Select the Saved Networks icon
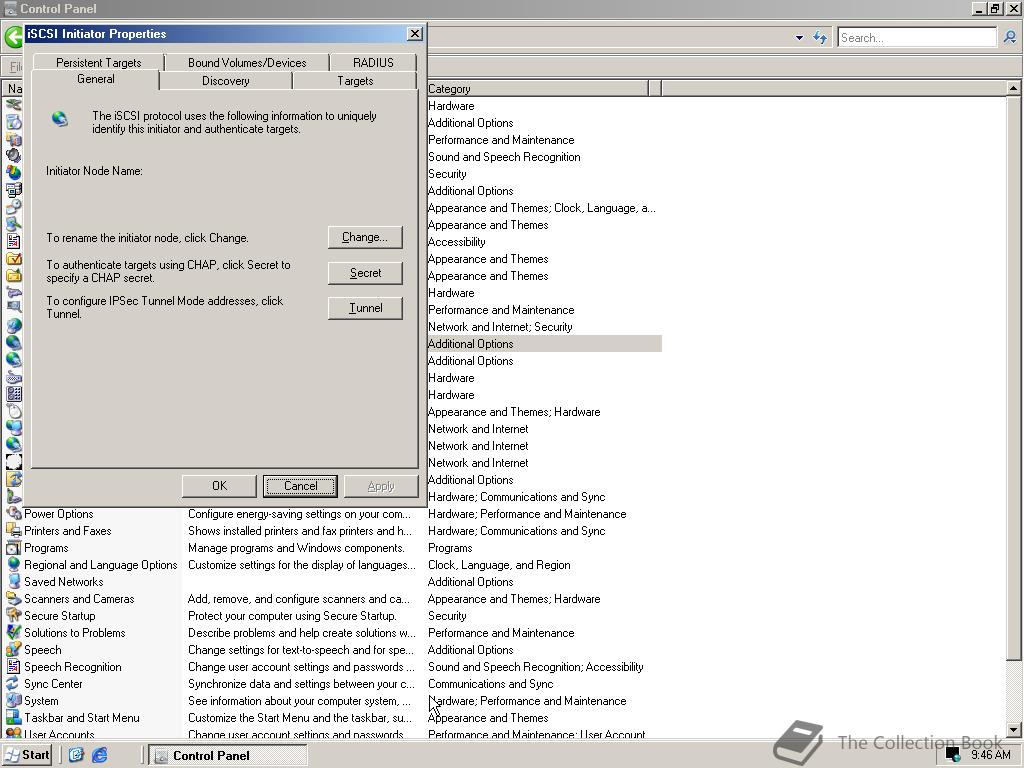The image size is (1024, 768). 13,582
